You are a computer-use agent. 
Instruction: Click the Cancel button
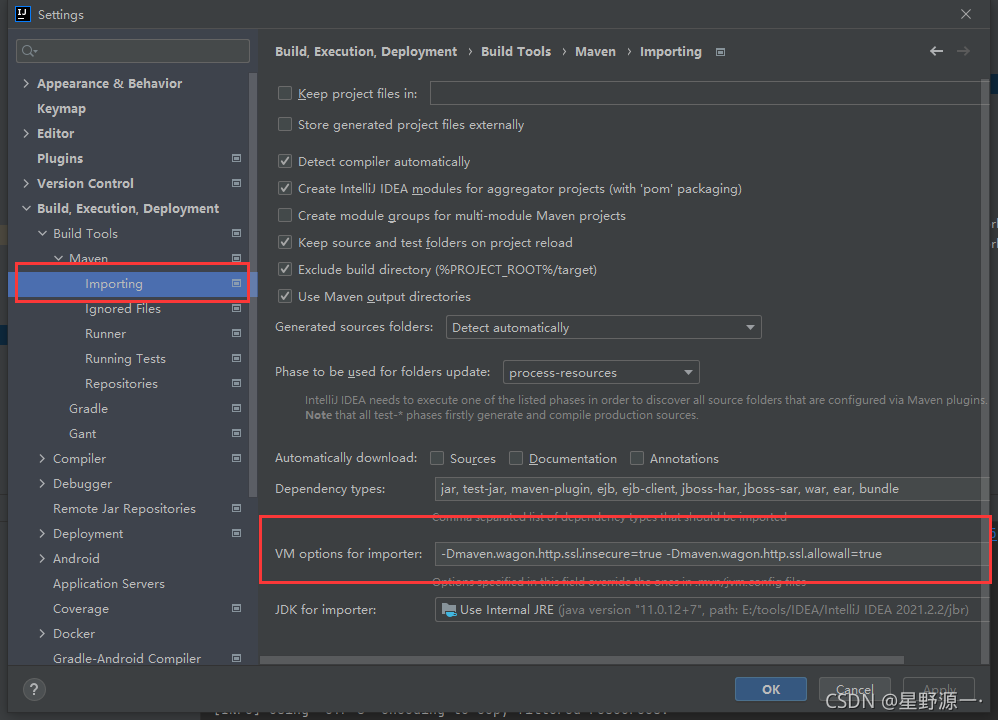tap(854, 689)
